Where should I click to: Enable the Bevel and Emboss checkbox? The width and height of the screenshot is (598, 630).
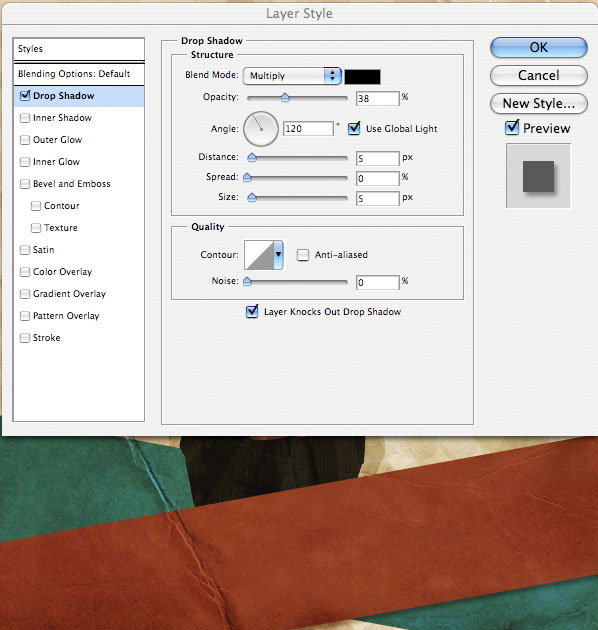click(x=25, y=184)
